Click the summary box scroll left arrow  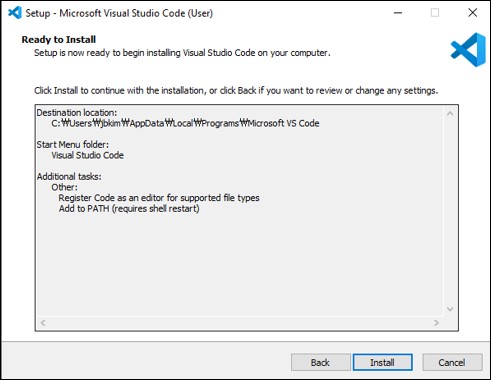(x=43, y=323)
